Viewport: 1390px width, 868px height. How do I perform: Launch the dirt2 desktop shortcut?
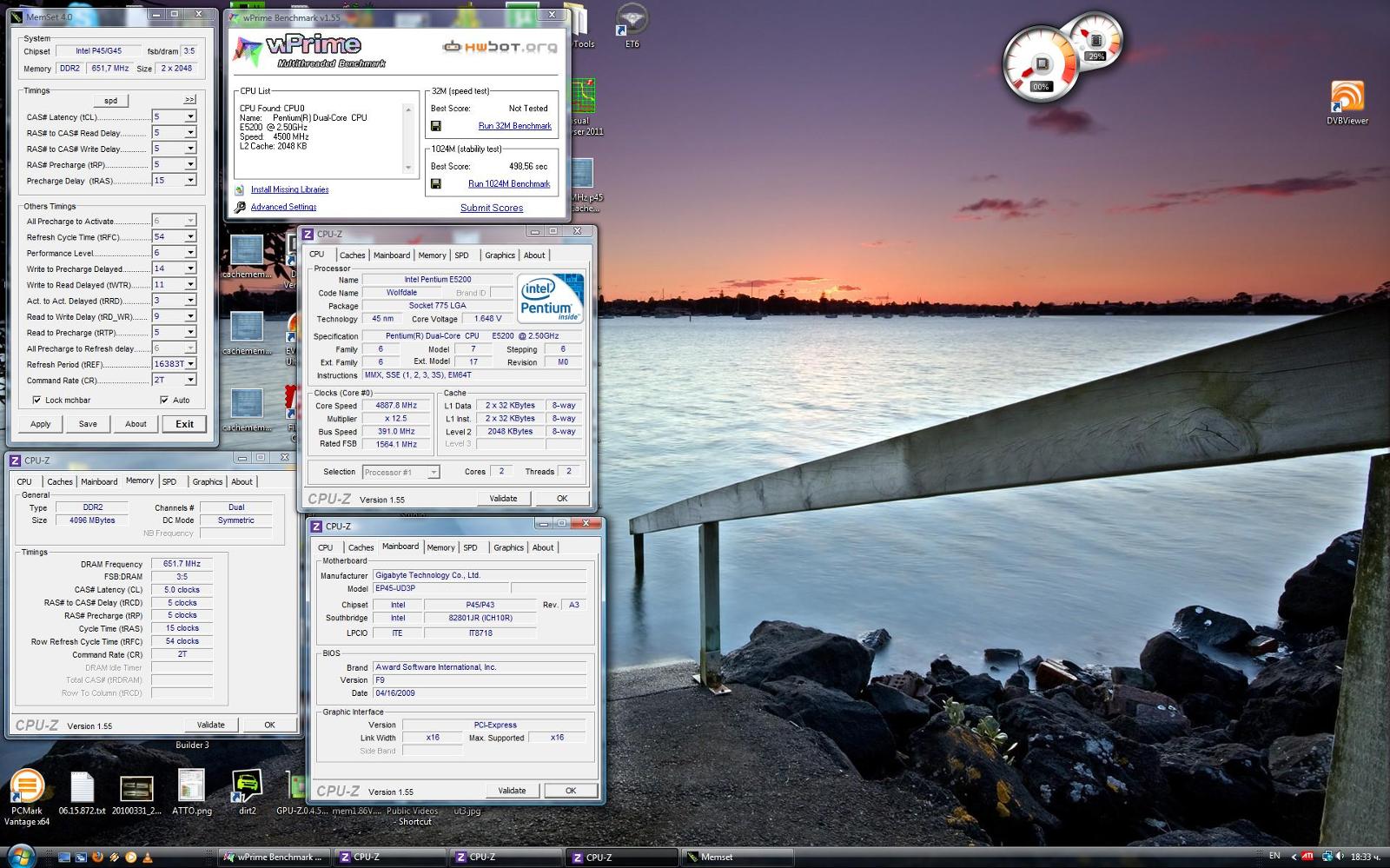click(x=248, y=793)
